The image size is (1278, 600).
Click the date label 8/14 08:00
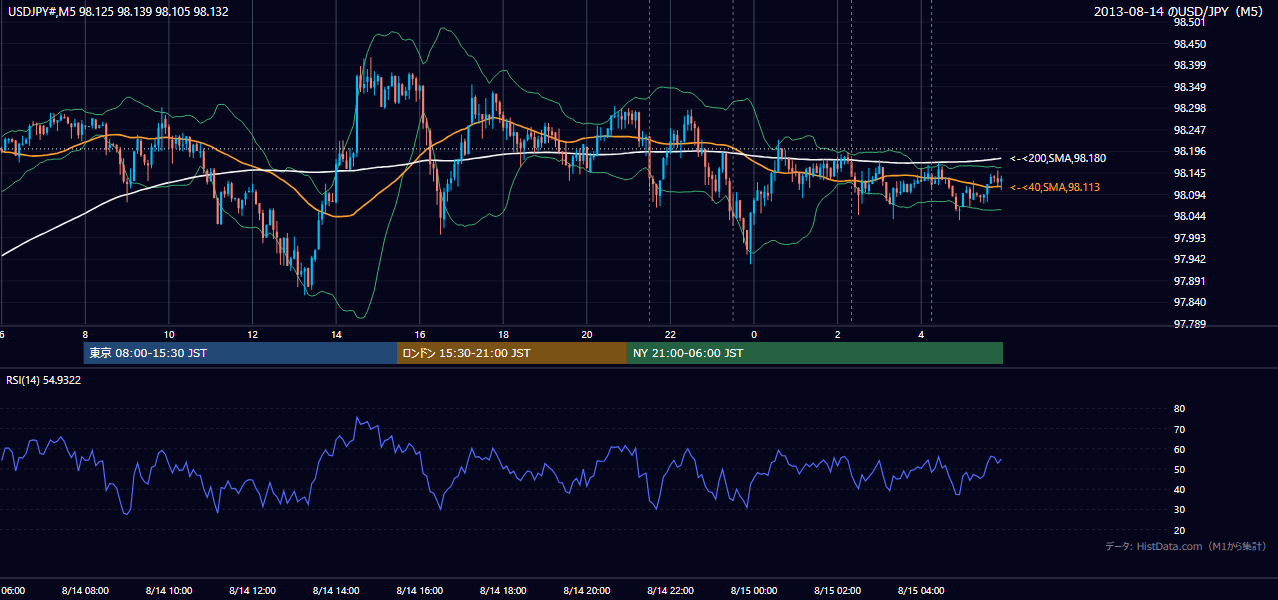[85, 590]
